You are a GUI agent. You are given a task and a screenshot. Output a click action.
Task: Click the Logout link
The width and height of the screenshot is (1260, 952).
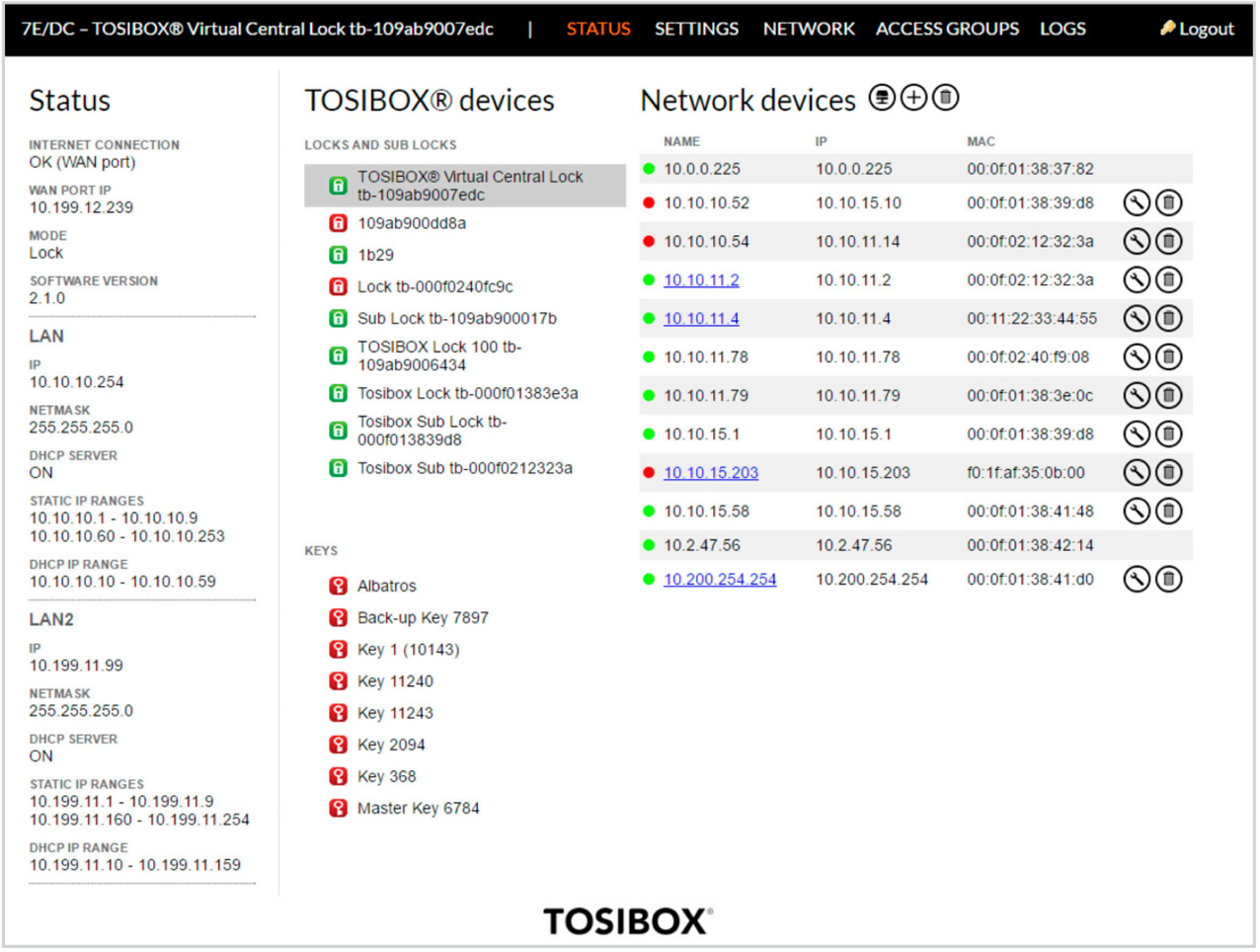1197,29
